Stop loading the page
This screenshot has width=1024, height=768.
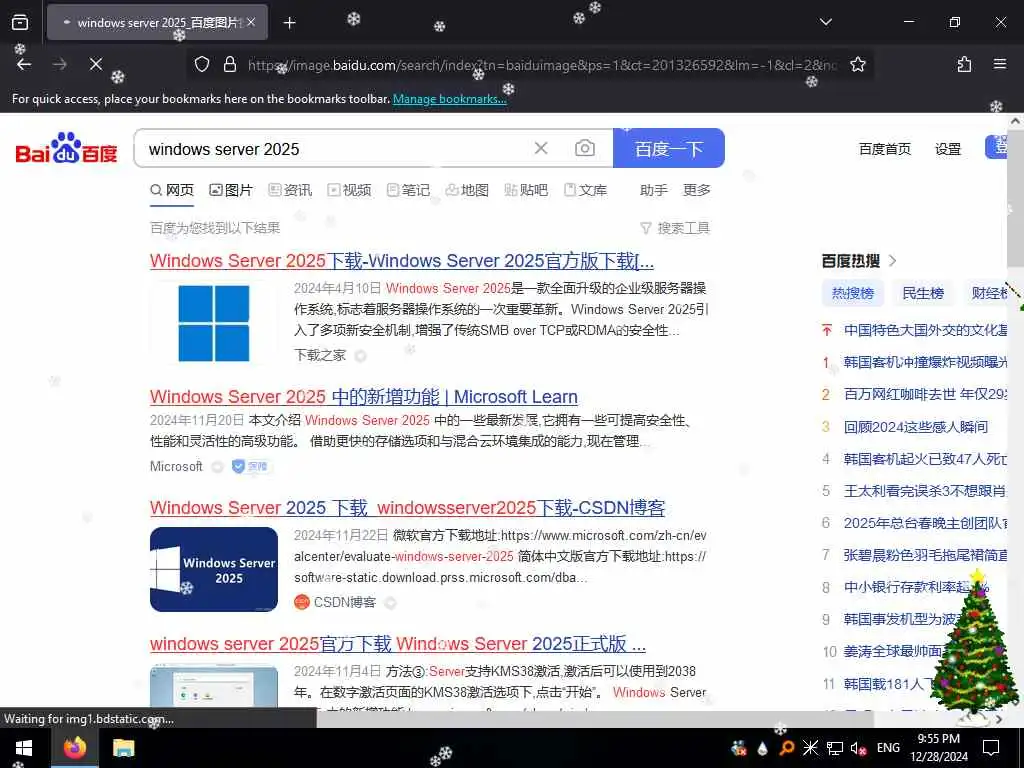(x=95, y=64)
